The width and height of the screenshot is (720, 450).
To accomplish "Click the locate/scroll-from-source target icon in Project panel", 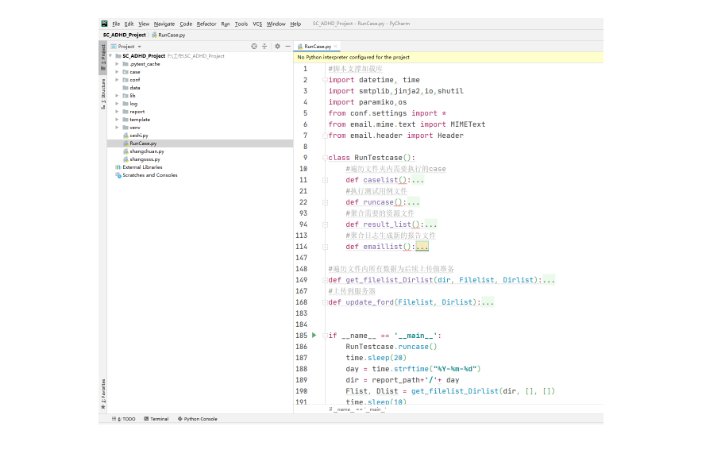I will (253, 46).
